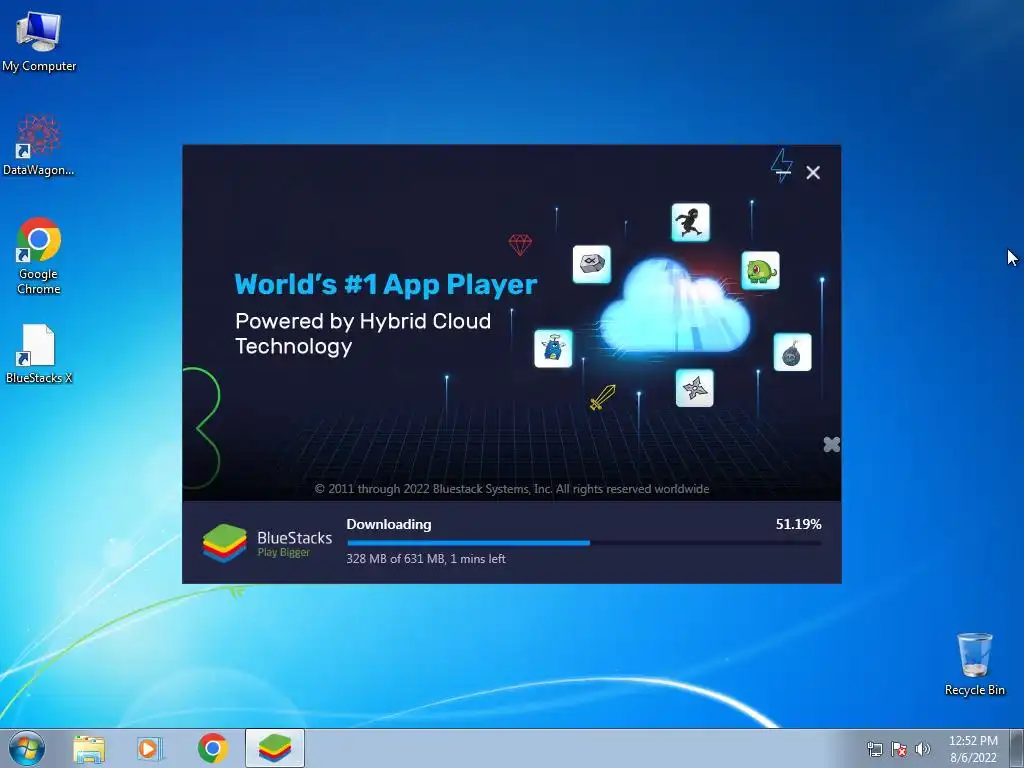This screenshot has height=768, width=1024.
Task: Click the BlueStacks logo in installer footer
Action: click(x=267, y=543)
